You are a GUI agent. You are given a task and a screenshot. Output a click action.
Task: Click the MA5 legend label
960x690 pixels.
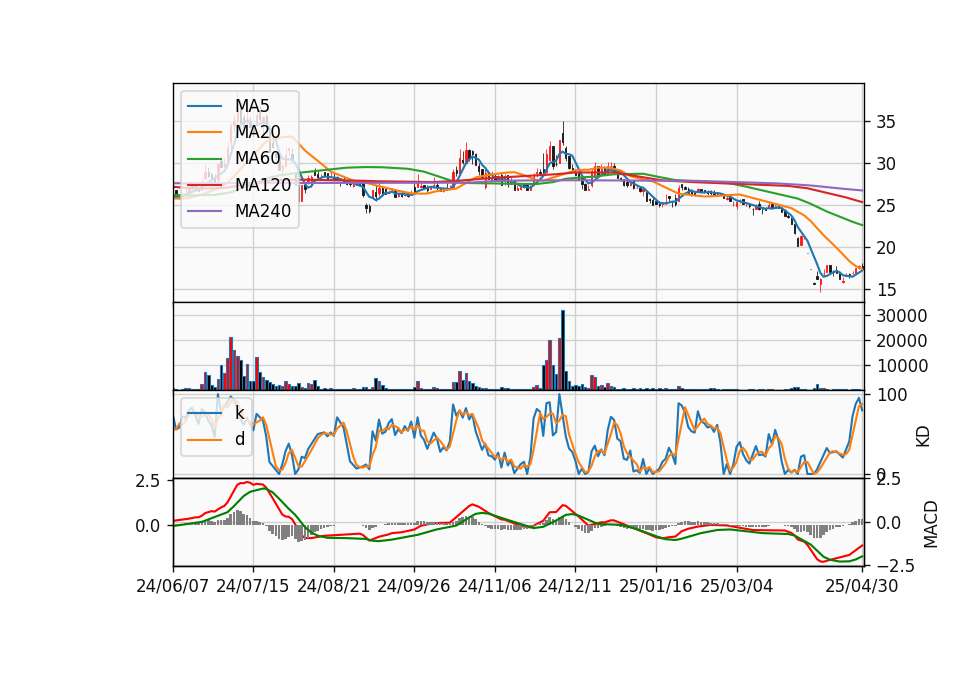tap(252, 106)
